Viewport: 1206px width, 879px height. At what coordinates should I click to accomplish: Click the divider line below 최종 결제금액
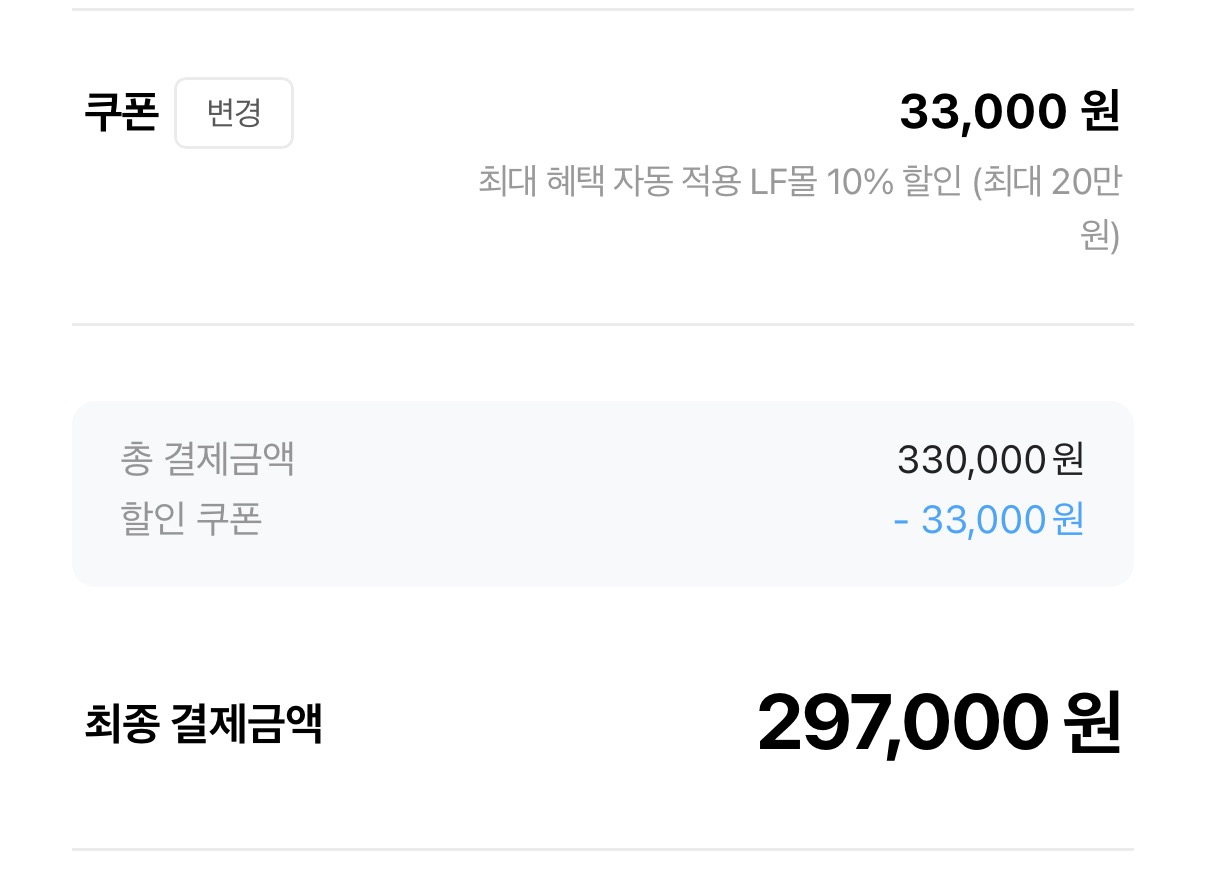603,850
